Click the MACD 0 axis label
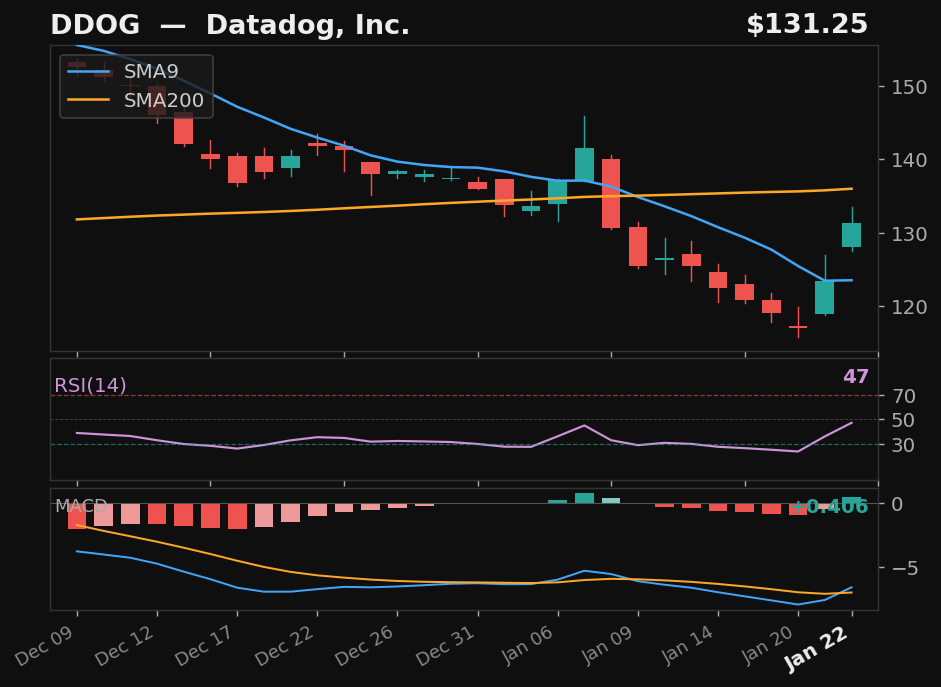The height and width of the screenshot is (687, 941). [897, 504]
